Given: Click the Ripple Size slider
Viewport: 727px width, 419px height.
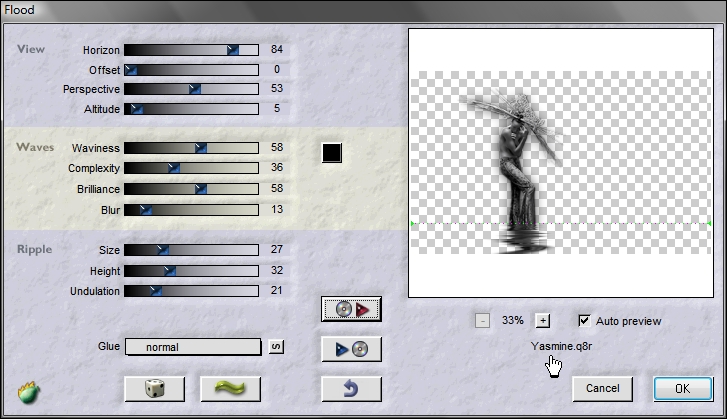Looking at the screenshot, I should pos(191,250).
